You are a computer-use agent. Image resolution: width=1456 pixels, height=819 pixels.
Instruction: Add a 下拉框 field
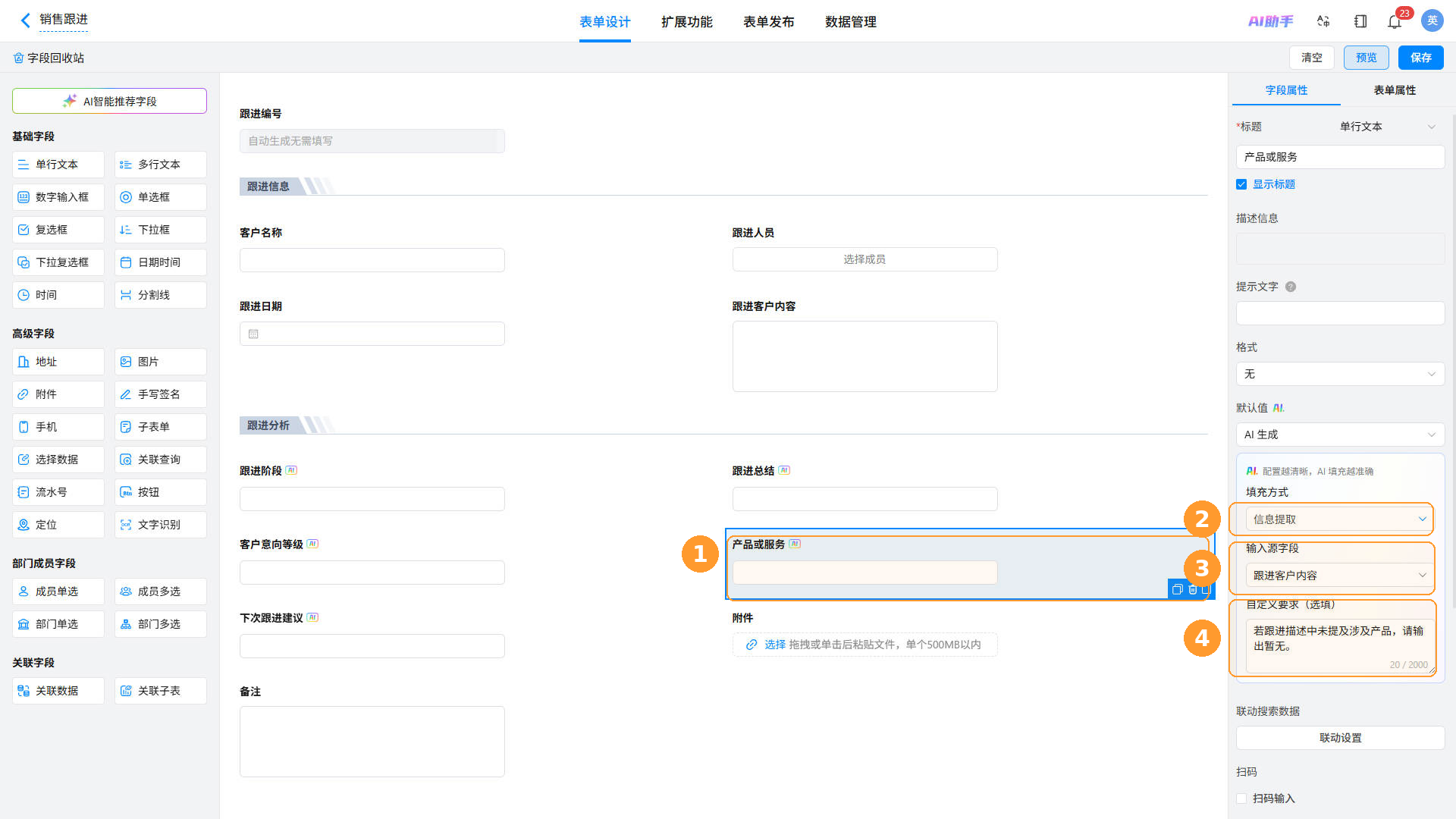[161, 230]
